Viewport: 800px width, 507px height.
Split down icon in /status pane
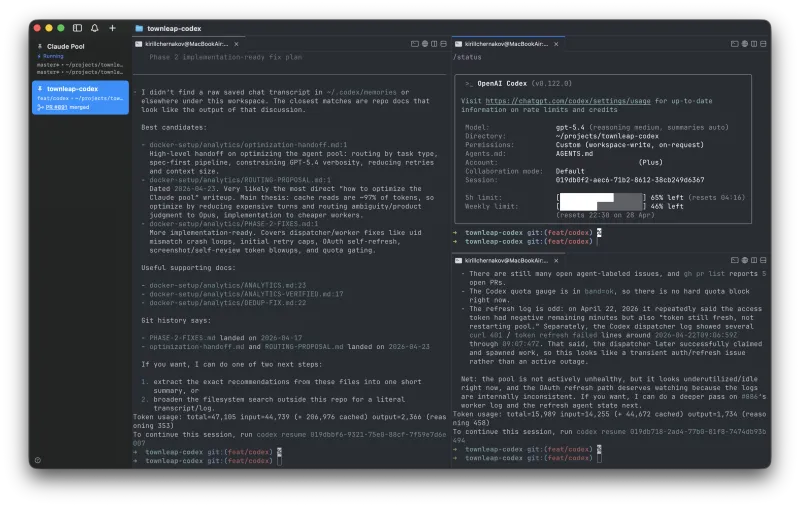(763, 44)
